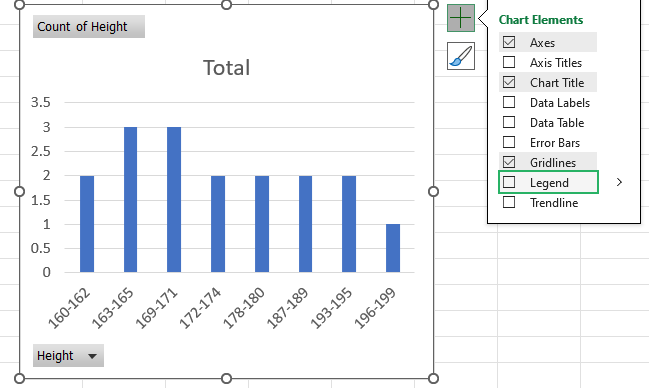The image size is (649, 388).
Task: Click the Chart Elements plus button
Action: click(x=461, y=18)
